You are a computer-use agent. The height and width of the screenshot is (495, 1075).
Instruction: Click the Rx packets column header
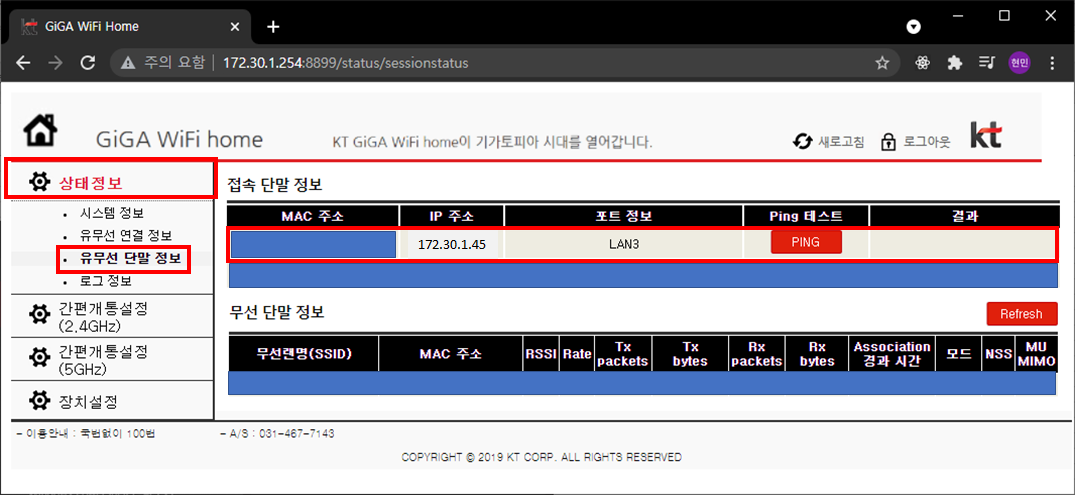pyautogui.click(x=756, y=354)
